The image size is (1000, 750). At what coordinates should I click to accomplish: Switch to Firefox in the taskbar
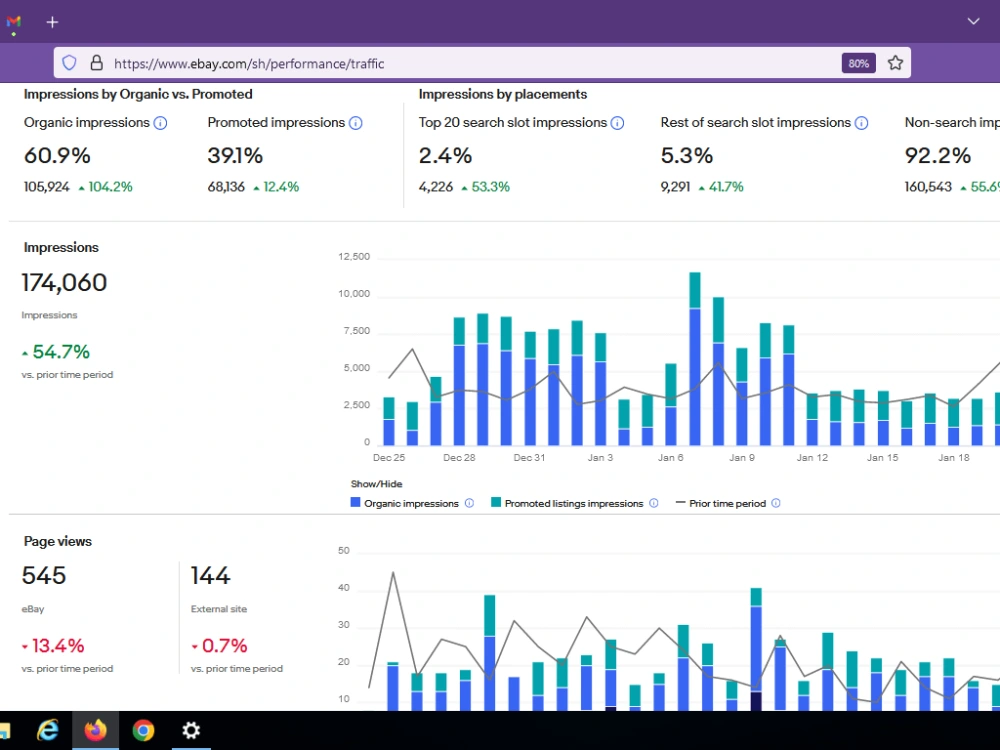pos(96,730)
